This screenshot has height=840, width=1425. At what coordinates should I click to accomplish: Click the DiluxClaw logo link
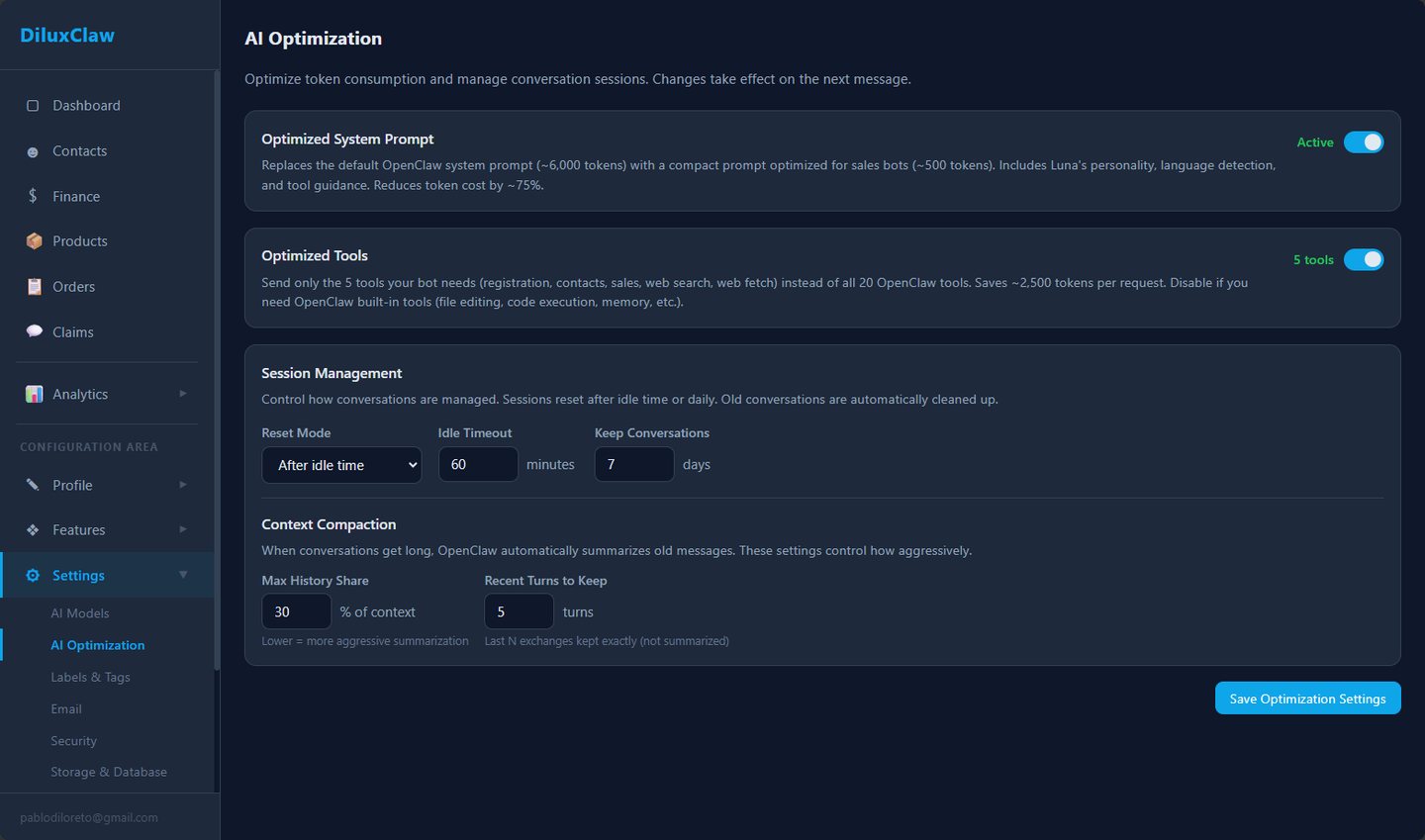point(67,35)
